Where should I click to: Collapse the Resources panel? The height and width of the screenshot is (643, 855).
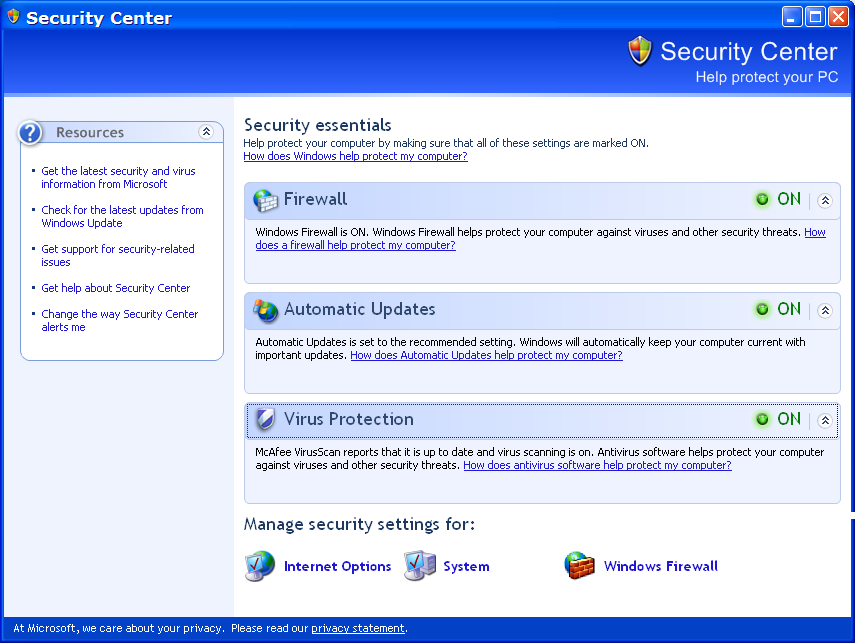206,132
